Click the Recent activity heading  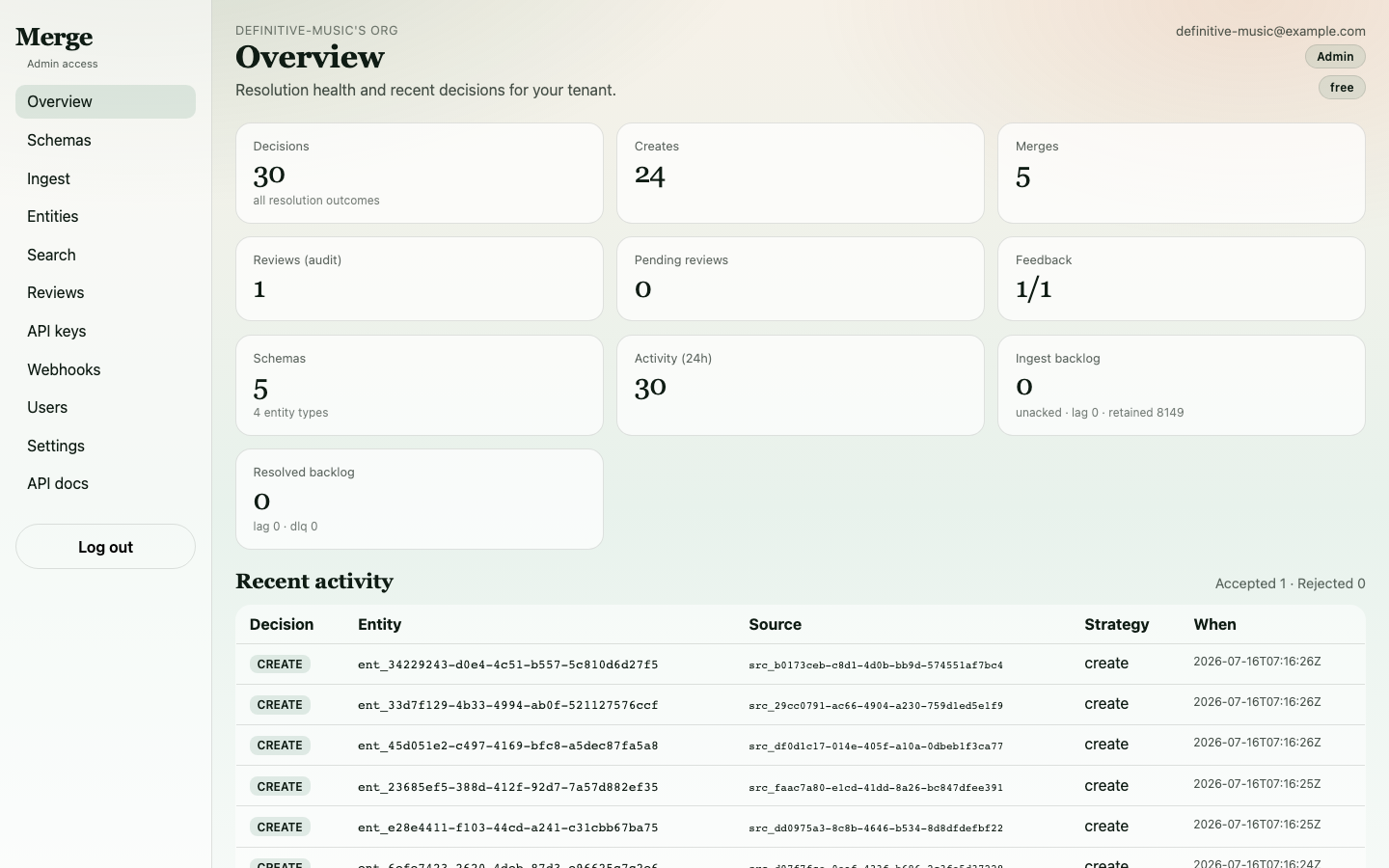pyautogui.click(x=314, y=582)
